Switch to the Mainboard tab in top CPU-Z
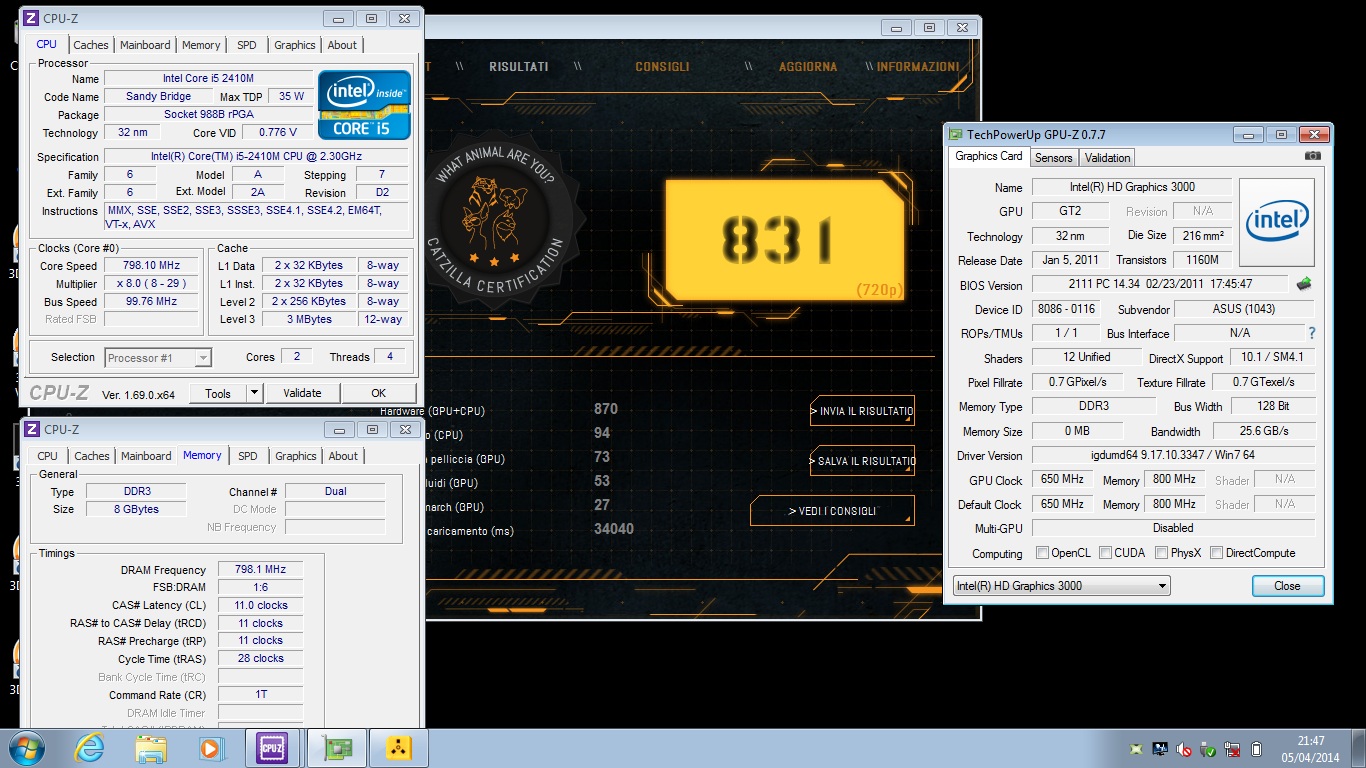 (x=145, y=45)
